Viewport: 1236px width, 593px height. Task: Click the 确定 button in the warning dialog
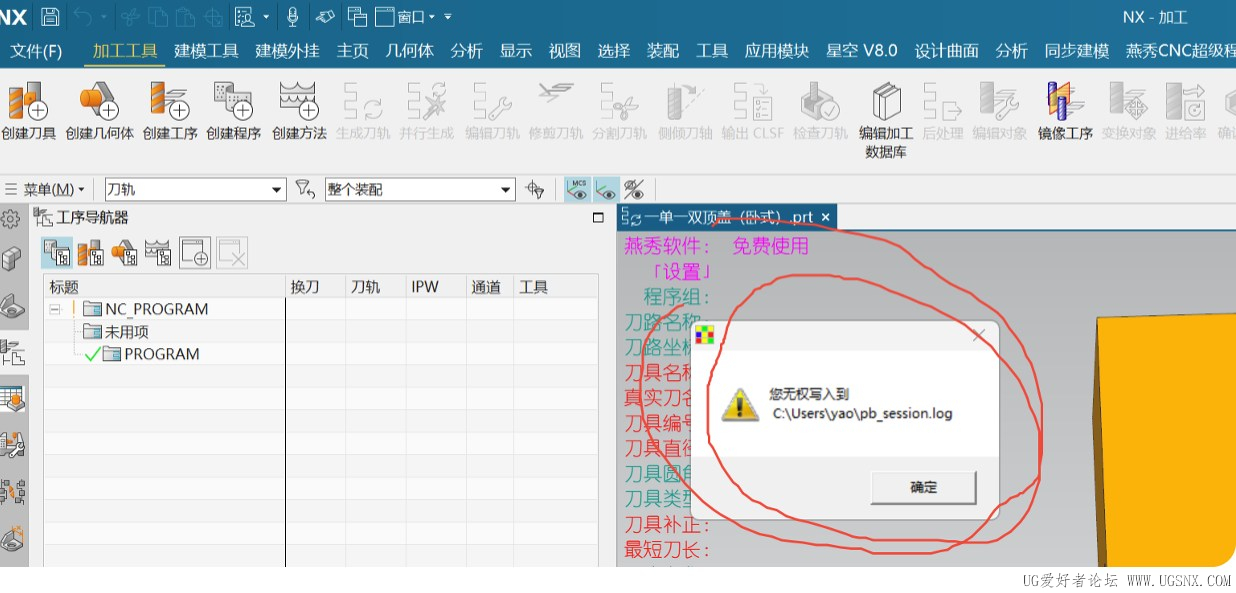point(923,487)
